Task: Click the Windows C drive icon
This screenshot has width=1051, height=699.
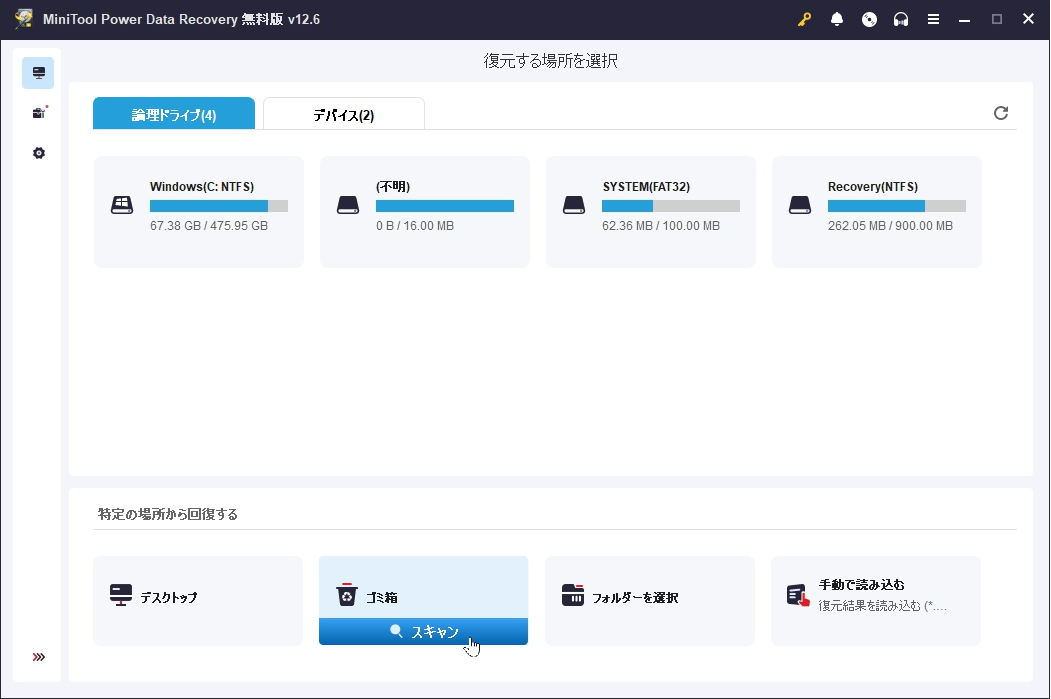Action: [x=122, y=205]
